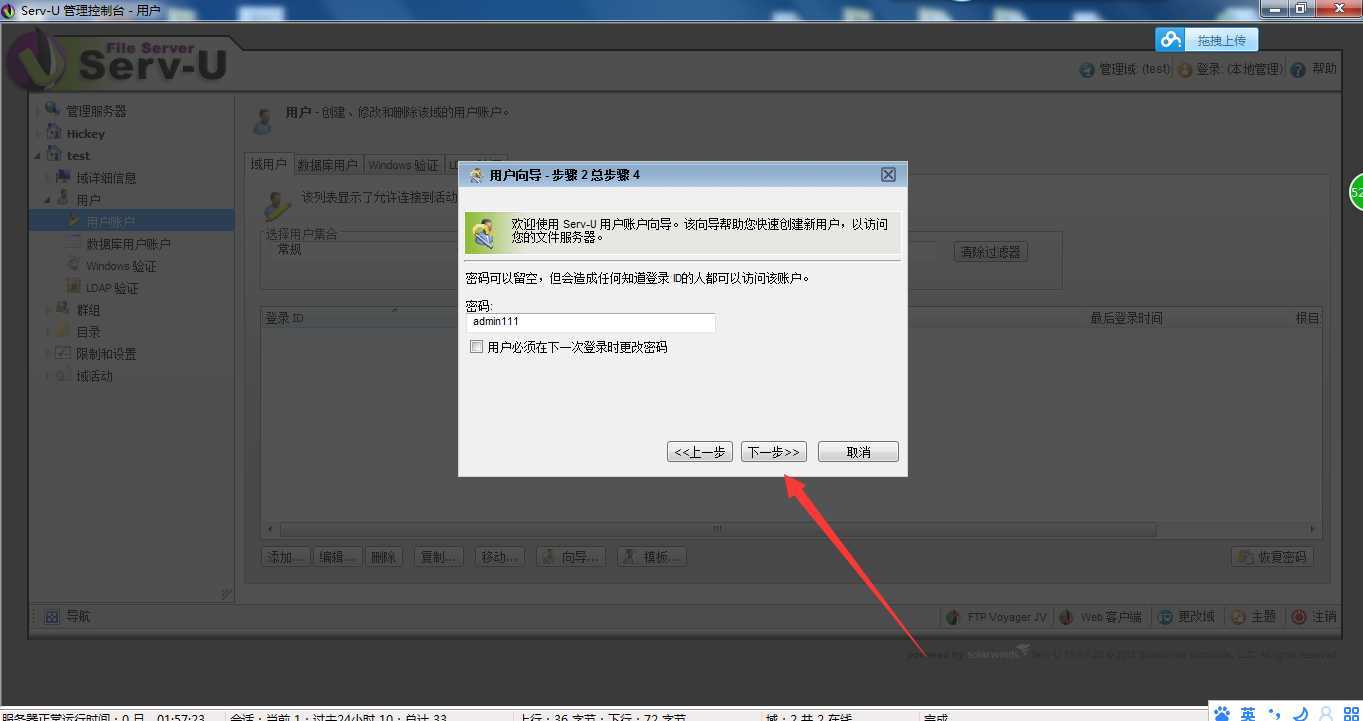The height and width of the screenshot is (721, 1363).
Task: Click the user icon in IME bar
Action: click(x=1326, y=714)
